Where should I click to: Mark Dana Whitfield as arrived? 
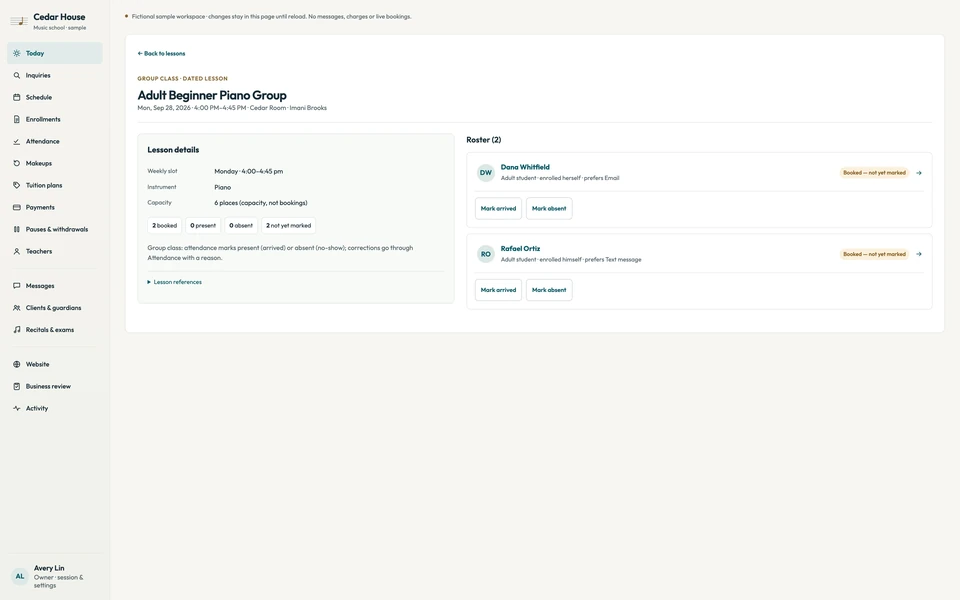498,209
